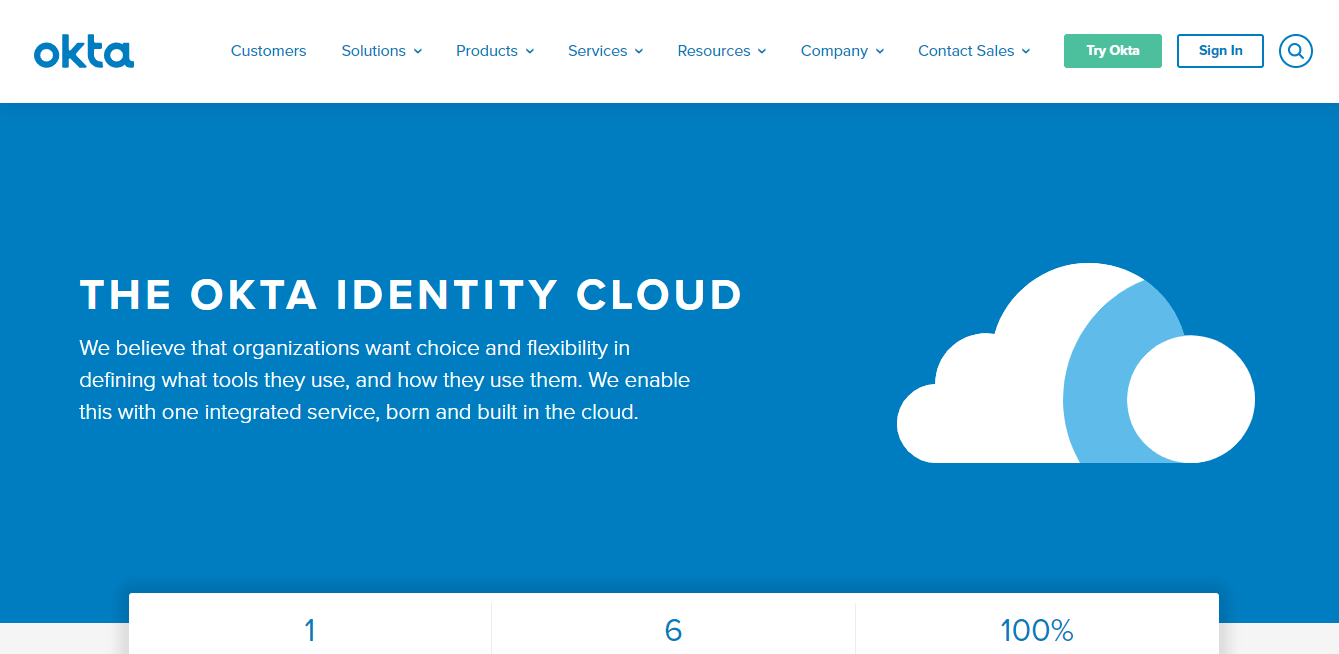
Task: Click the "6" statistic in the card
Action: coord(673,631)
